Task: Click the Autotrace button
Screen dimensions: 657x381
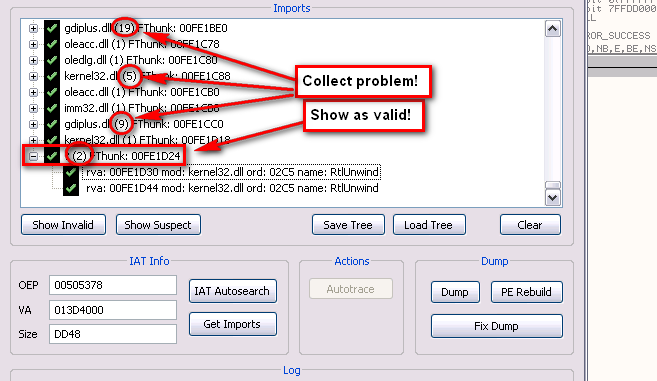Action: click(x=351, y=289)
